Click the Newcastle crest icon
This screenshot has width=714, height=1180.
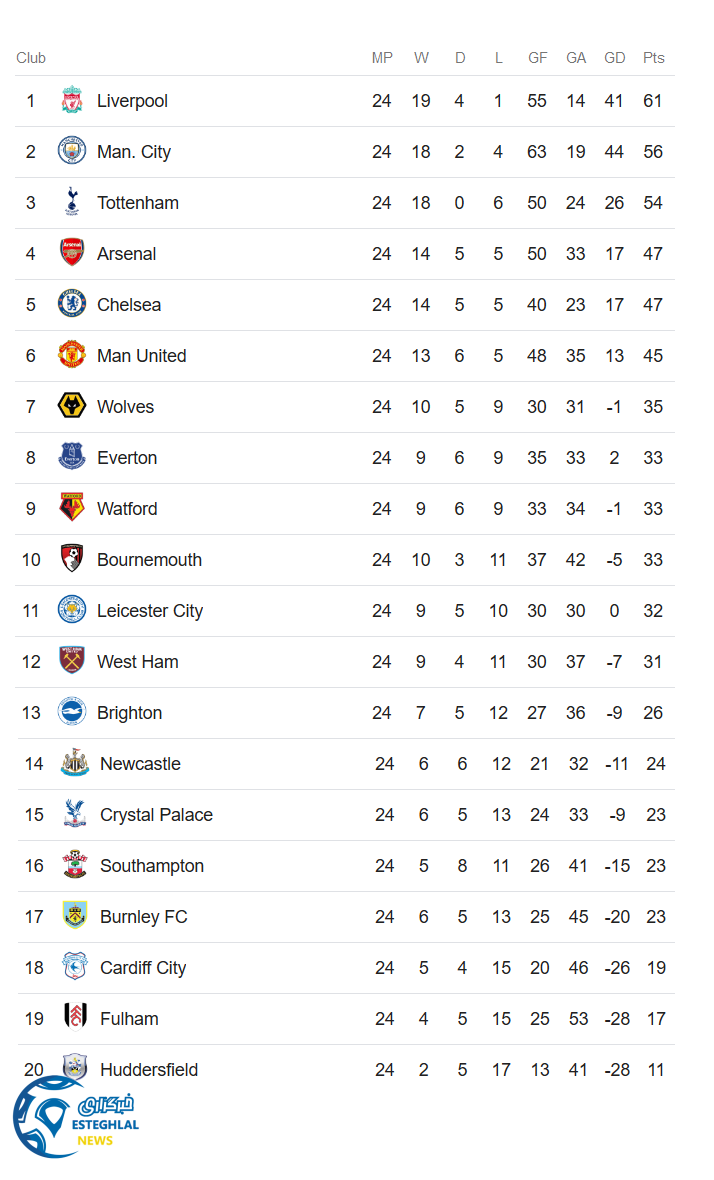(75, 764)
